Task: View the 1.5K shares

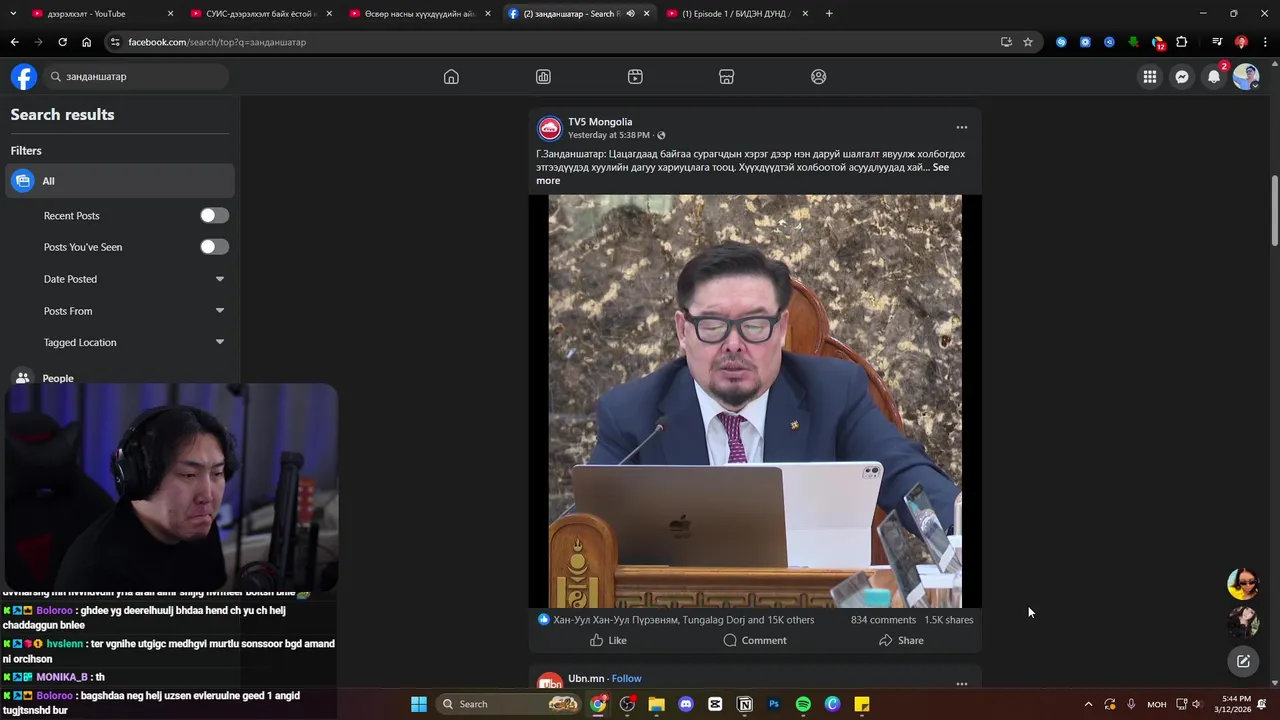Action: (x=949, y=620)
